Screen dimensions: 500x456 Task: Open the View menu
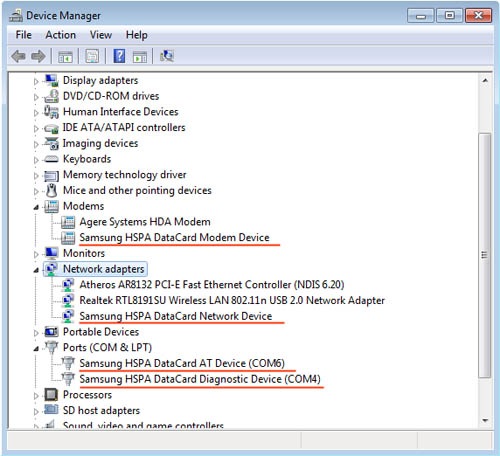[x=101, y=35]
